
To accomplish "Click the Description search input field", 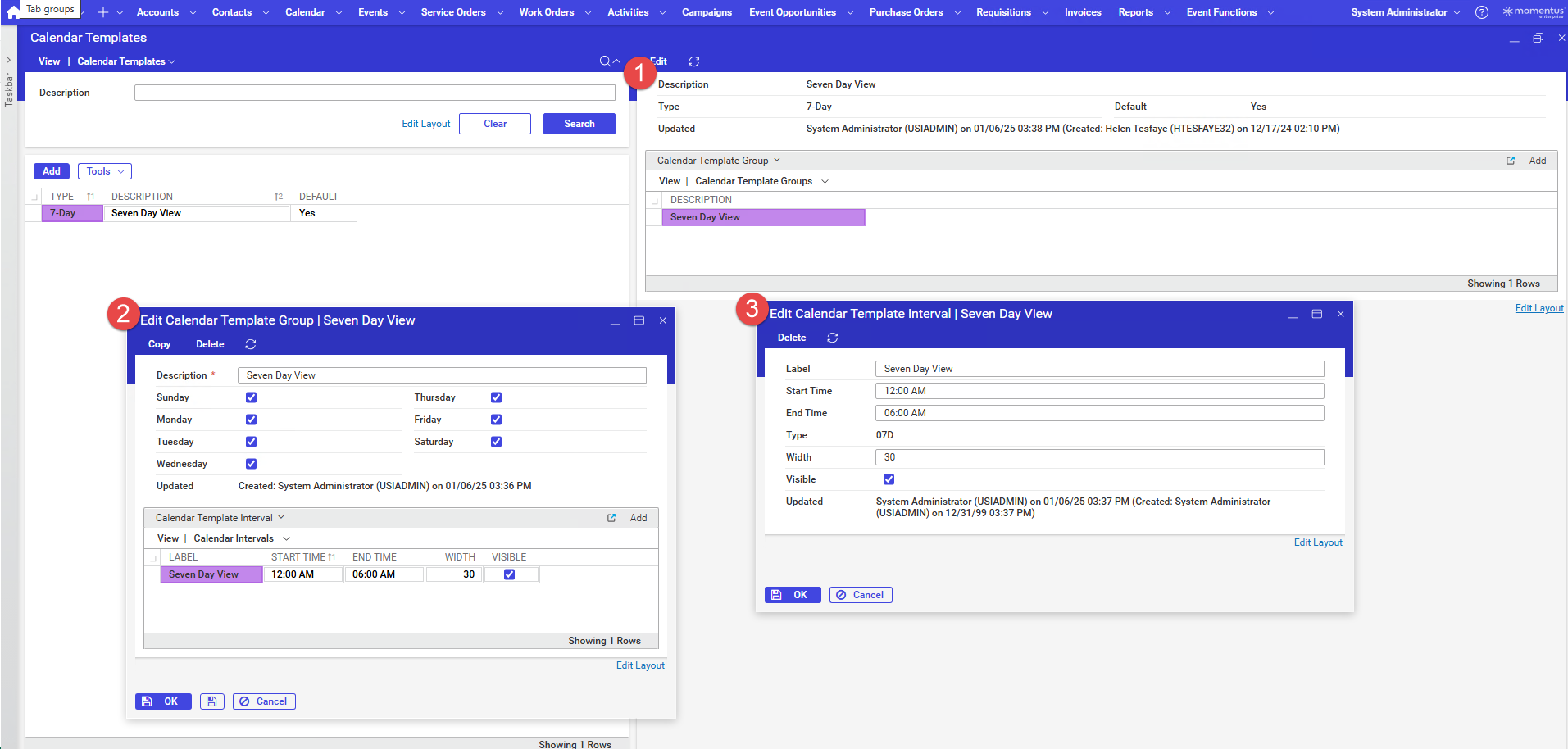I will click(x=375, y=93).
